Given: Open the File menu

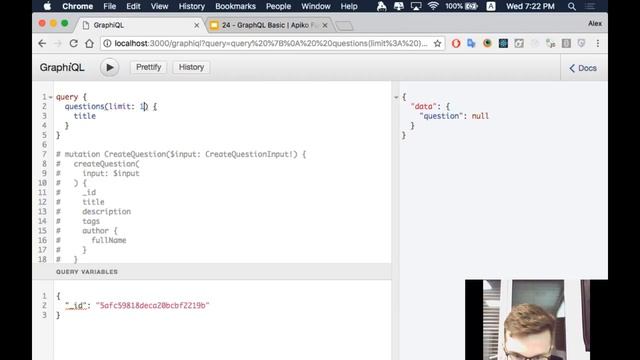Looking at the screenshot, I should 109,6.
